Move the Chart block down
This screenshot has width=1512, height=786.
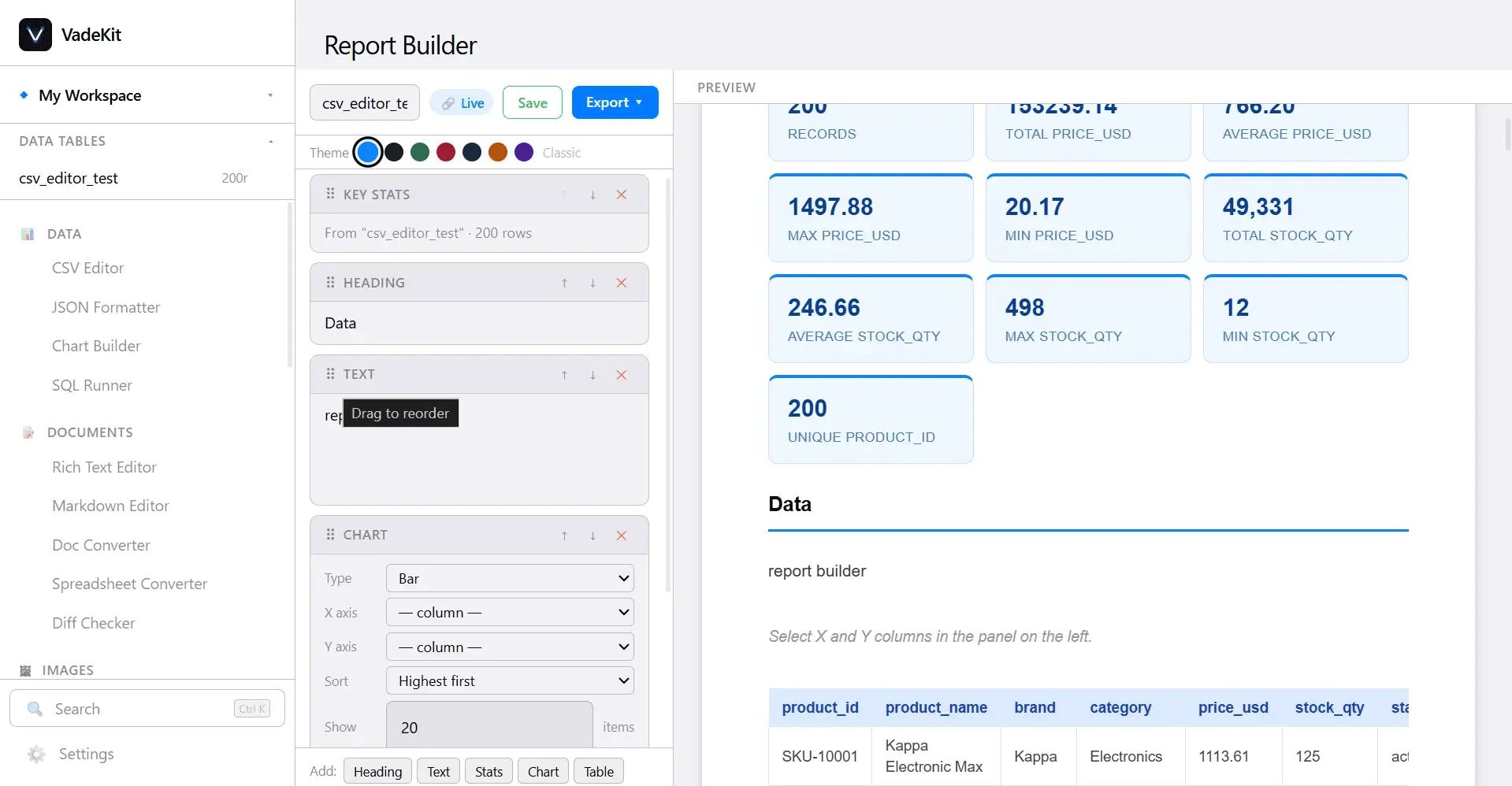click(593, 536)
